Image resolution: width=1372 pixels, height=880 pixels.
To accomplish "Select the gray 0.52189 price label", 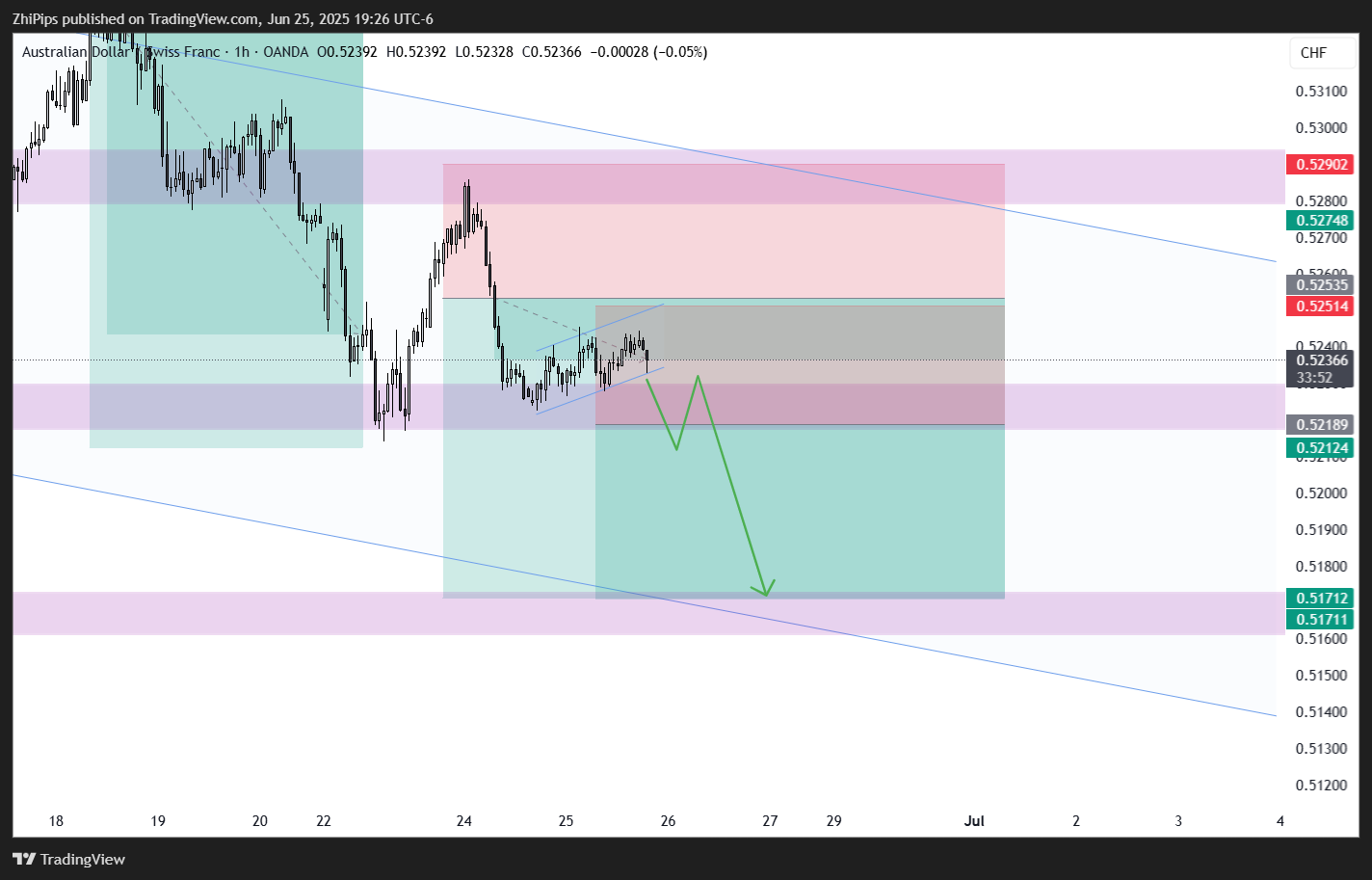I will 1320,425.
